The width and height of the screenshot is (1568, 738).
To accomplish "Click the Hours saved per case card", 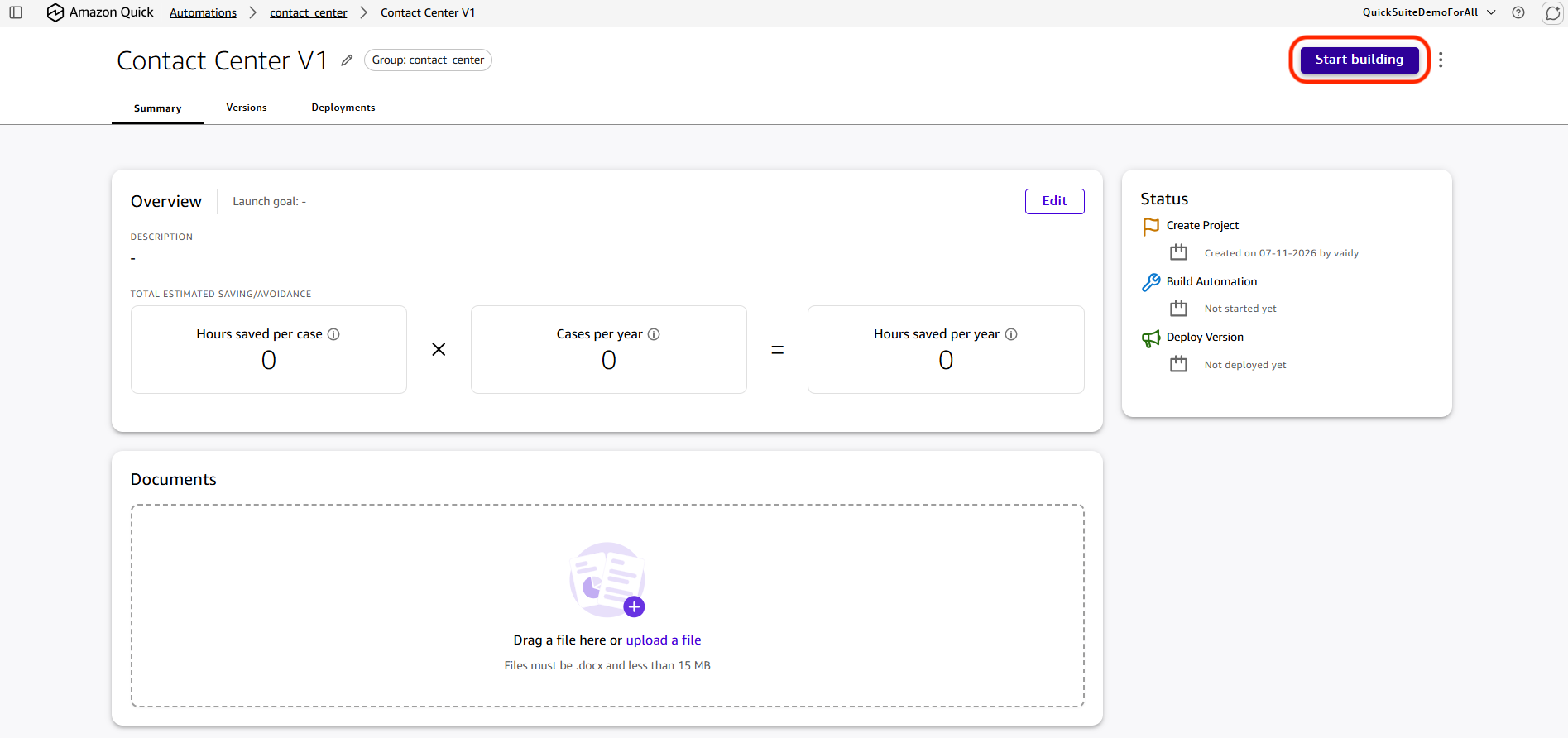I will pos(269,349).
